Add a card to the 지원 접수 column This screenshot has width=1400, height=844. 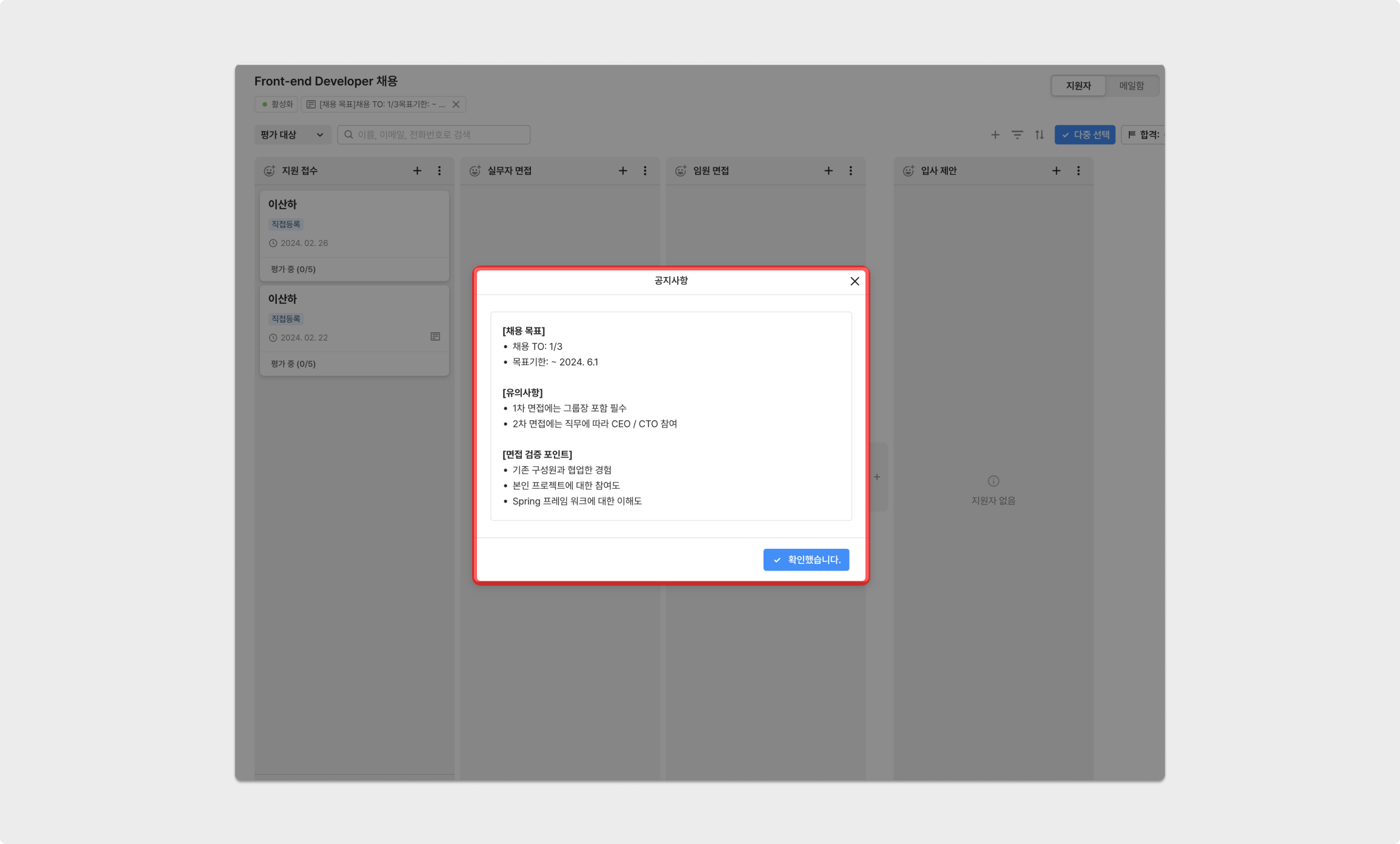tap(417, 171)
